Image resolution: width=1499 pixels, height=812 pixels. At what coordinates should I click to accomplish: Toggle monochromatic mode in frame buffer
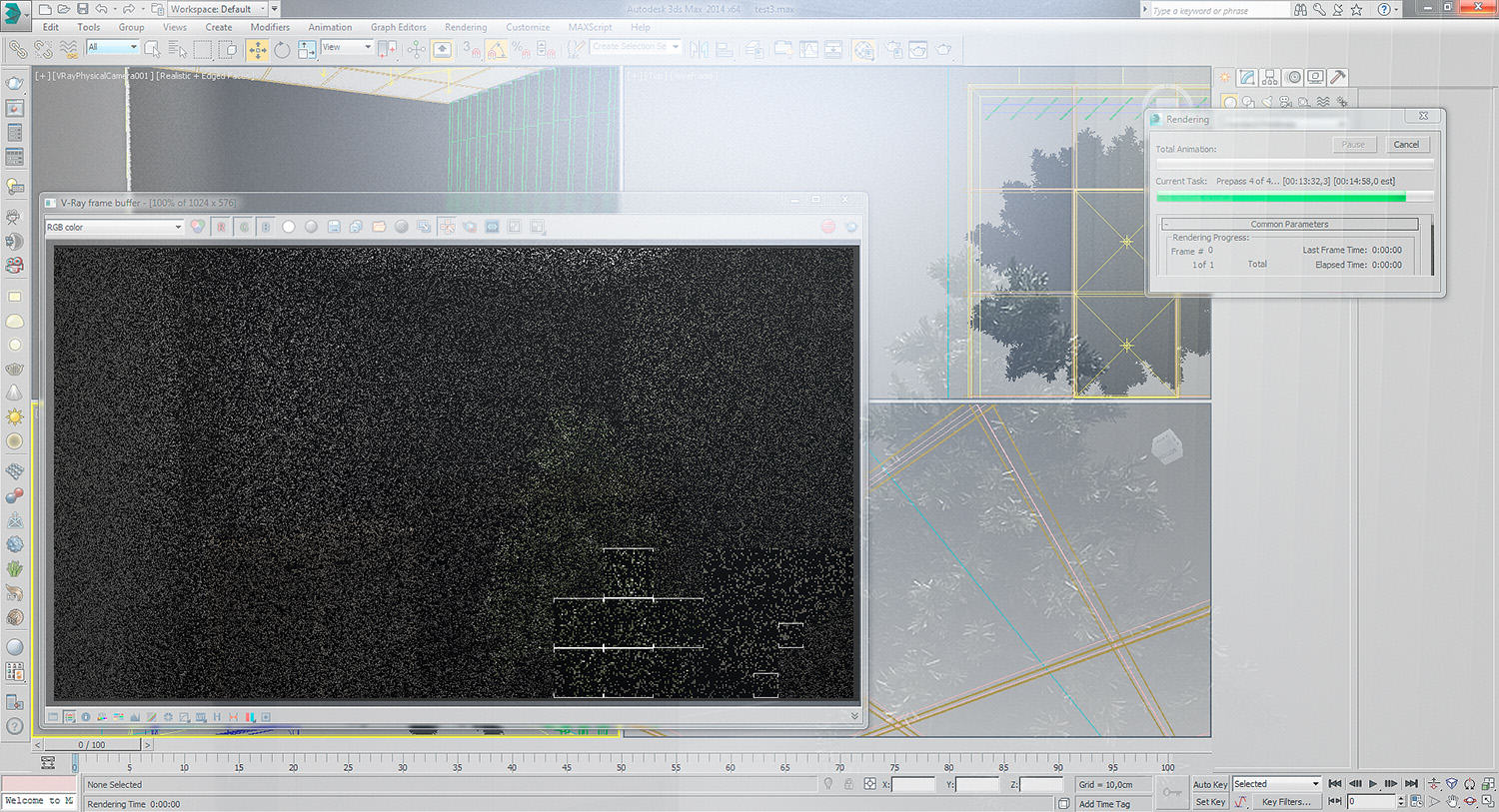point(311,227)
